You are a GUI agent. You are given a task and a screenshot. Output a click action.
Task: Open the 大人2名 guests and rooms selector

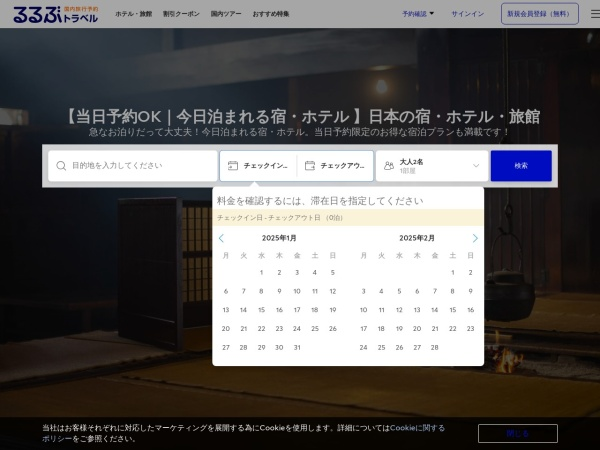pos(432,166)
